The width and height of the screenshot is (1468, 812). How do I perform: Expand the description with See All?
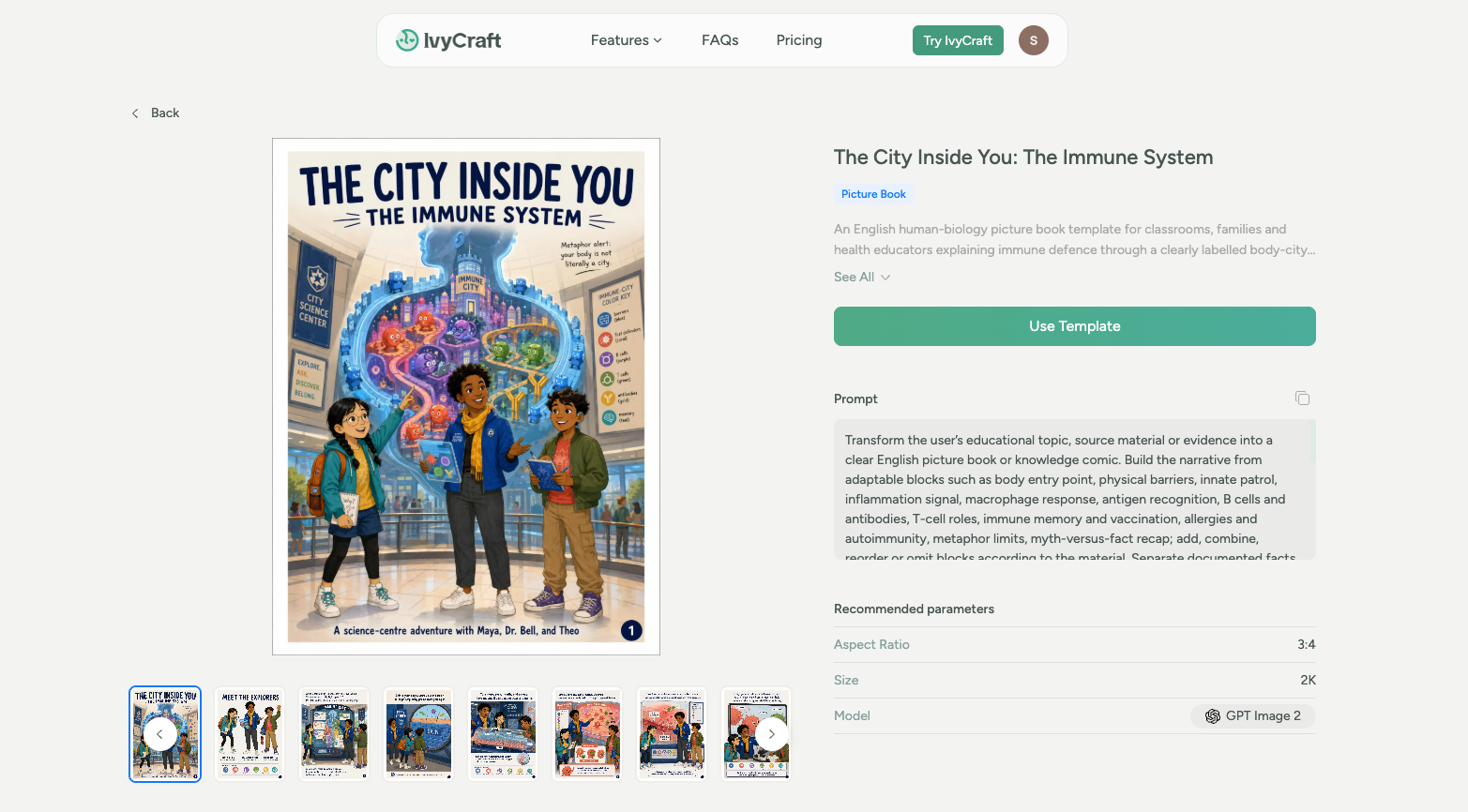[862, 278]
